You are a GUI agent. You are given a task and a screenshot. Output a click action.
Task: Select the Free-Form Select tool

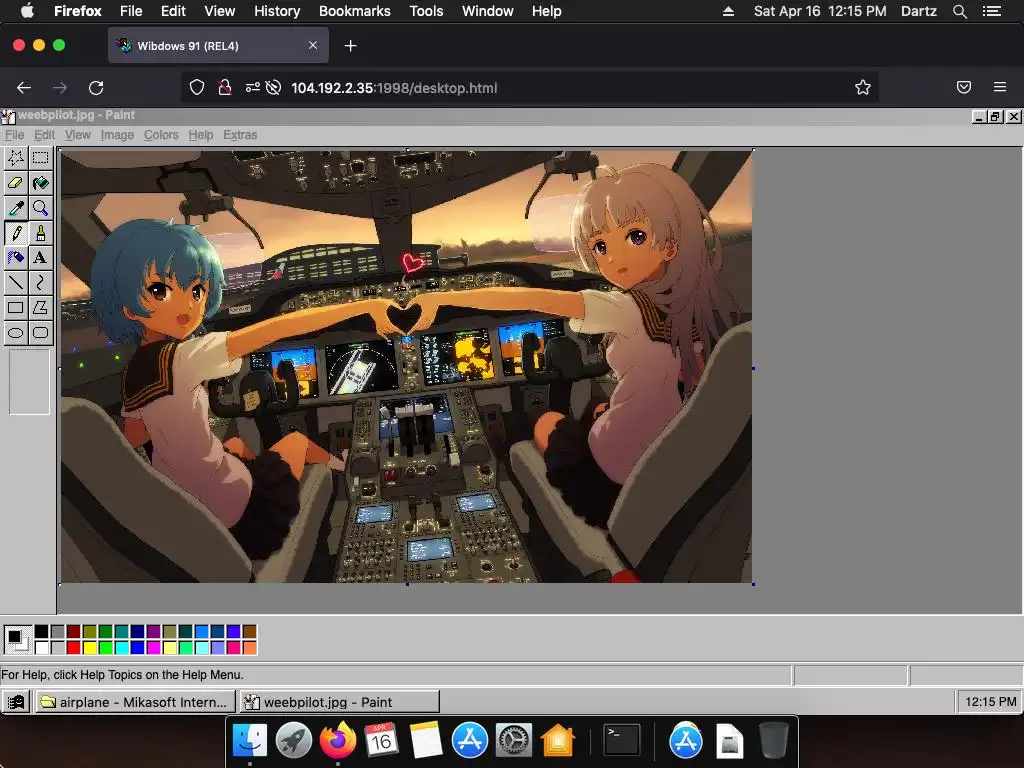(16, 158)
